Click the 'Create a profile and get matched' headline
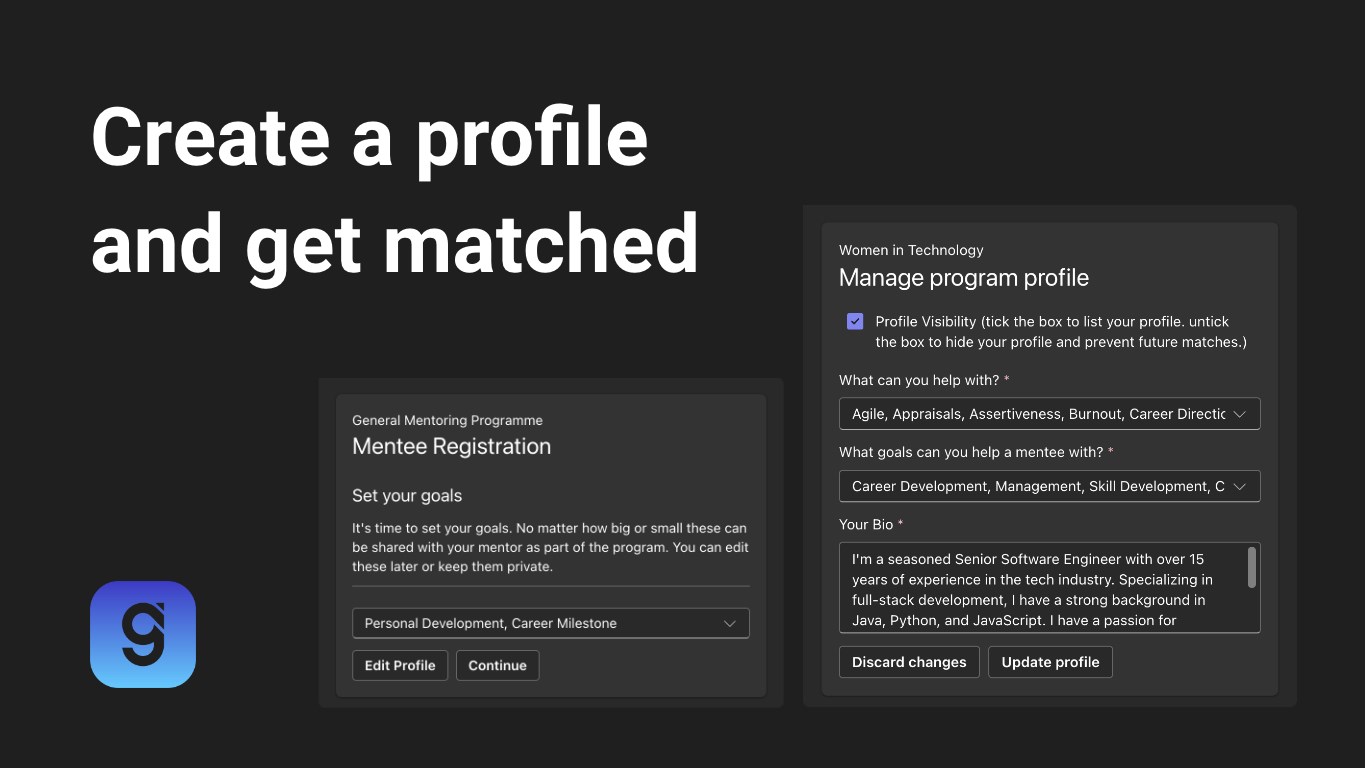This screenshot has width=1366, height=768. click(x=394, y=190)
